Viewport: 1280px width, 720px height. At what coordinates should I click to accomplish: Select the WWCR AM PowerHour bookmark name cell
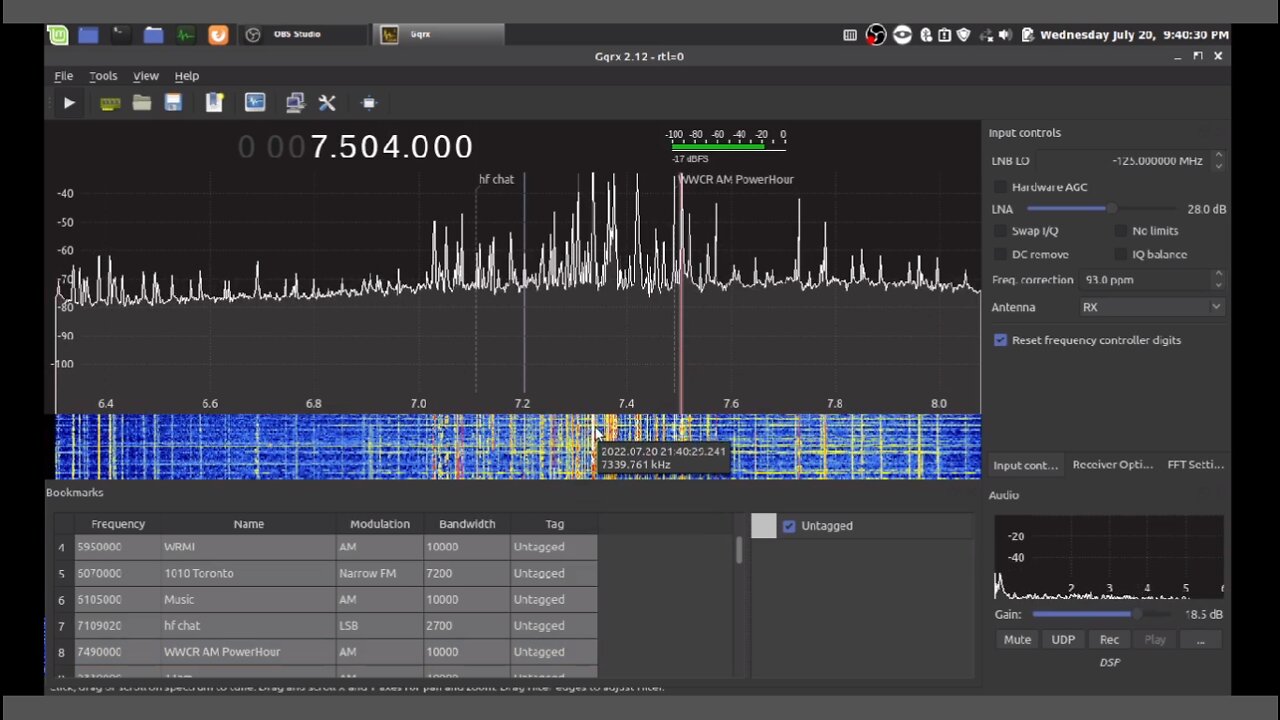click(x=248, y=651)
